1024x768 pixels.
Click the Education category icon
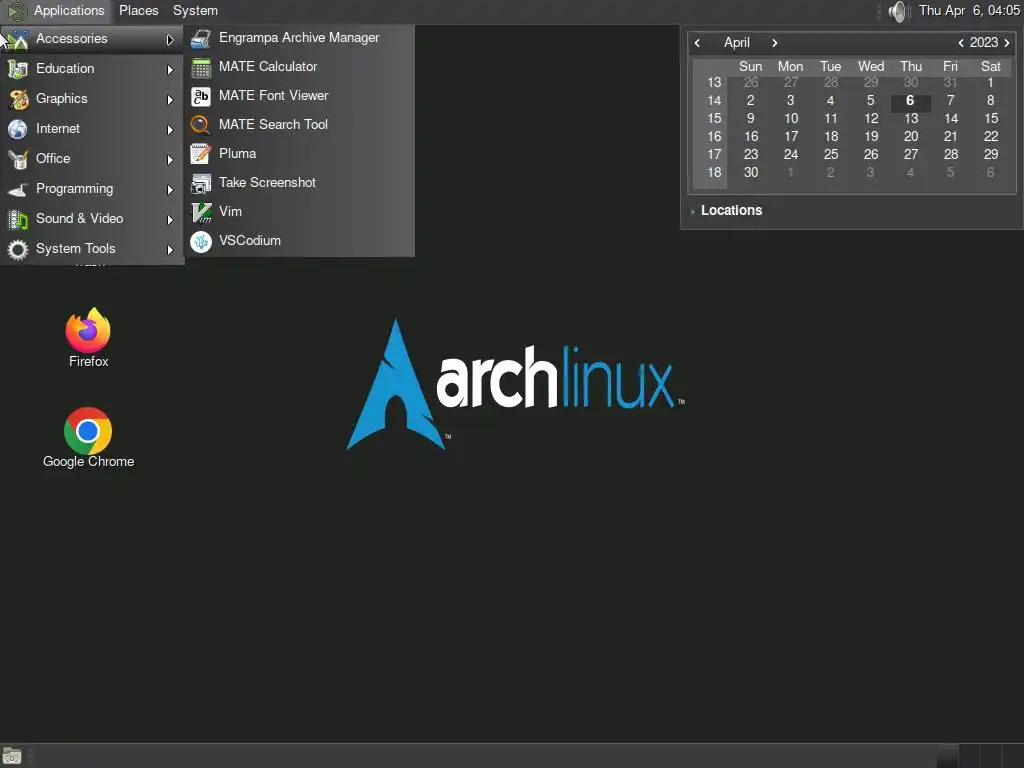tap(18, 69)
